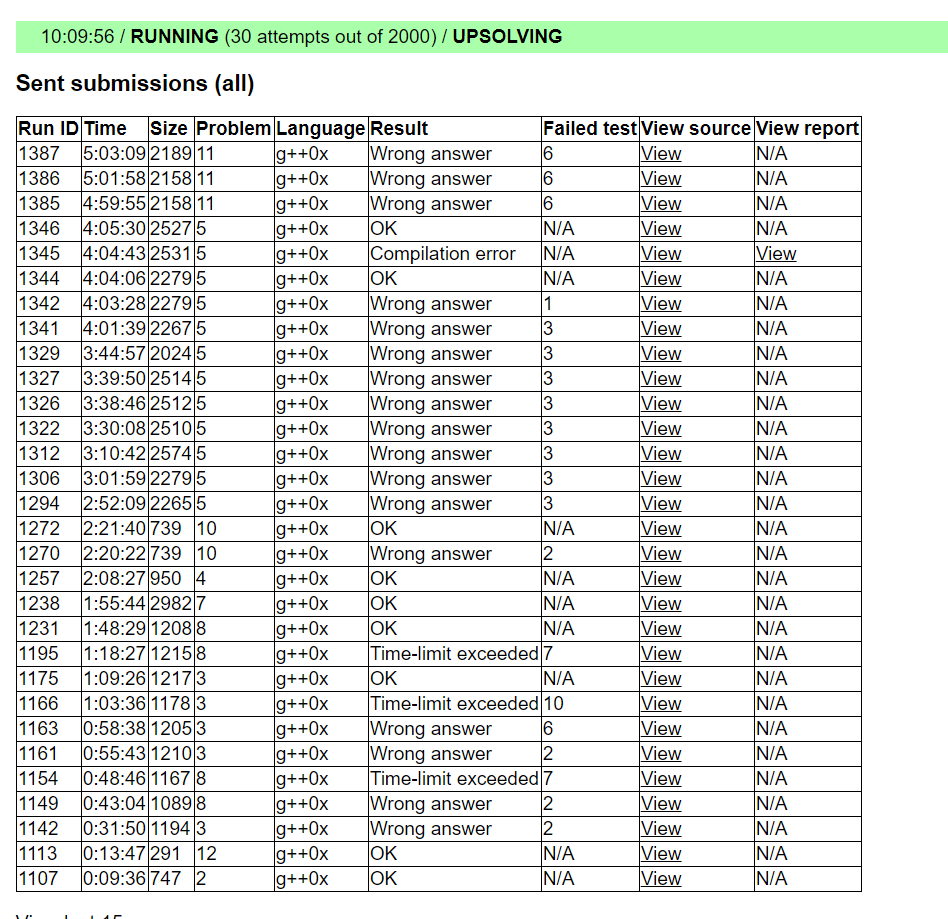Open source code of run 1238
Screen dimensions: 948x919
click(661, 604)
